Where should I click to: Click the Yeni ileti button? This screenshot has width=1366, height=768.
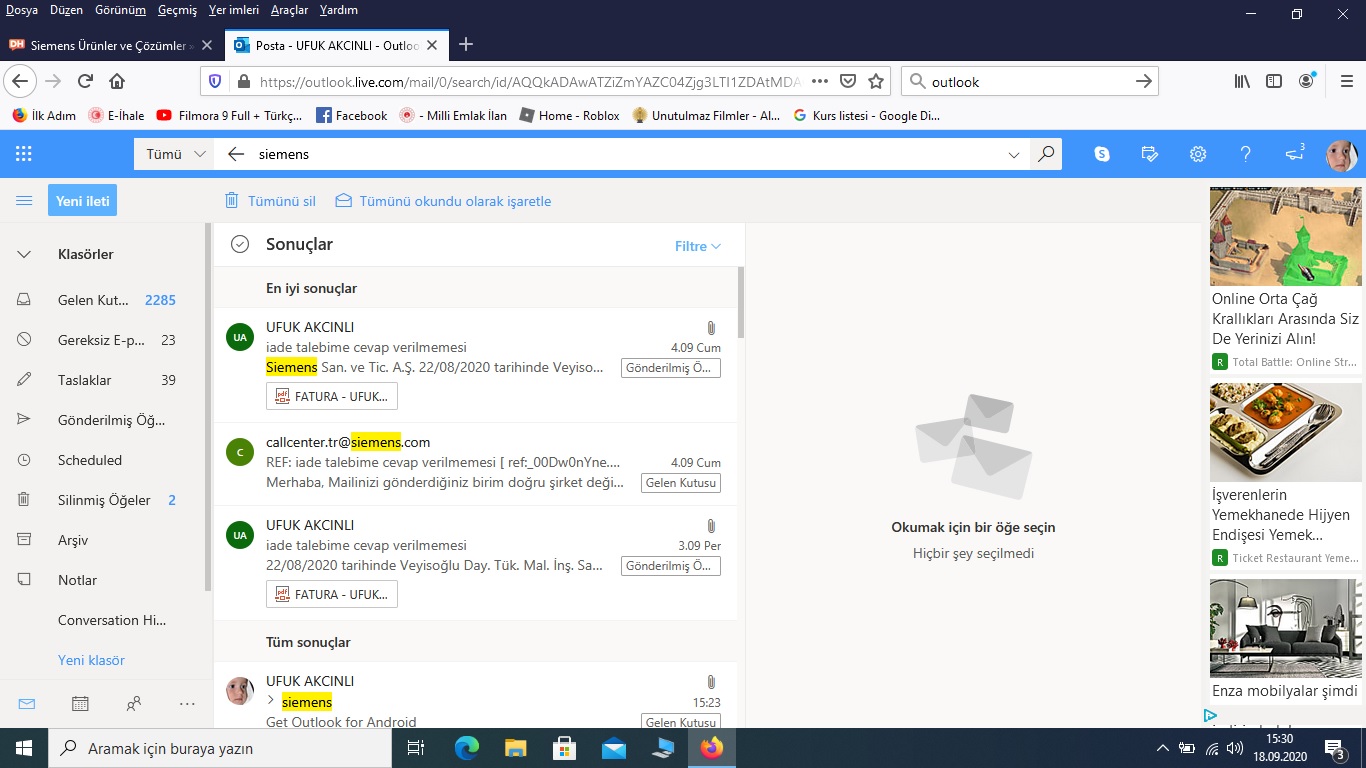[82, 201]
